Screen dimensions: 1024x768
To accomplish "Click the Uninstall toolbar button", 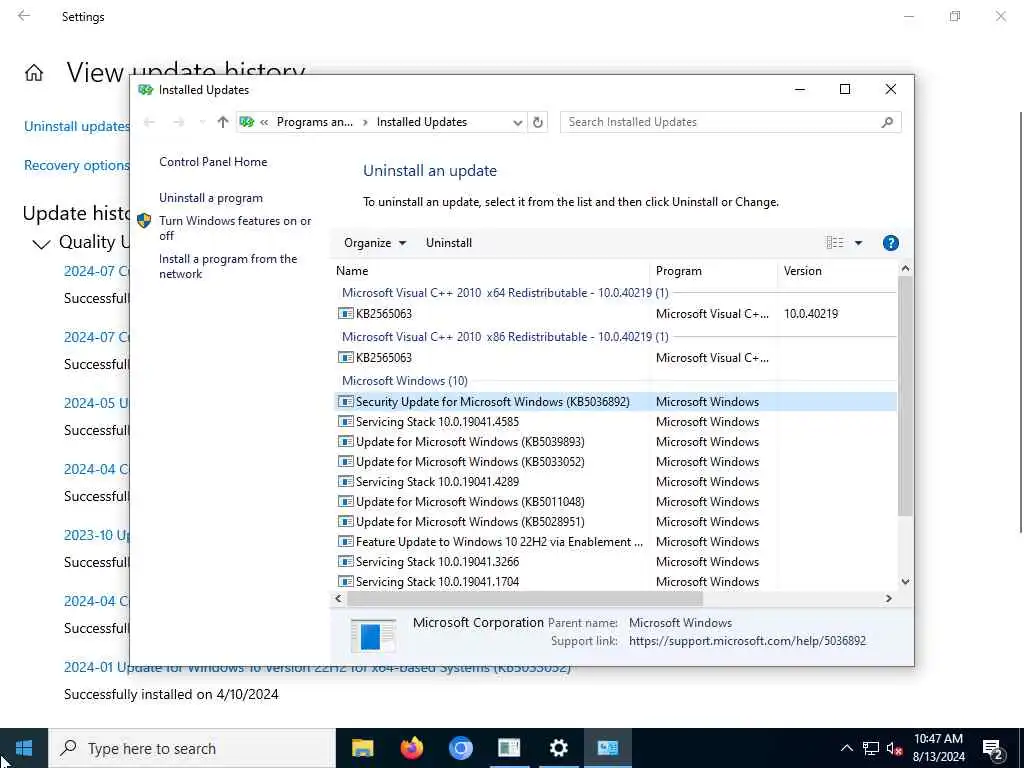I will [x=449, y=243].
